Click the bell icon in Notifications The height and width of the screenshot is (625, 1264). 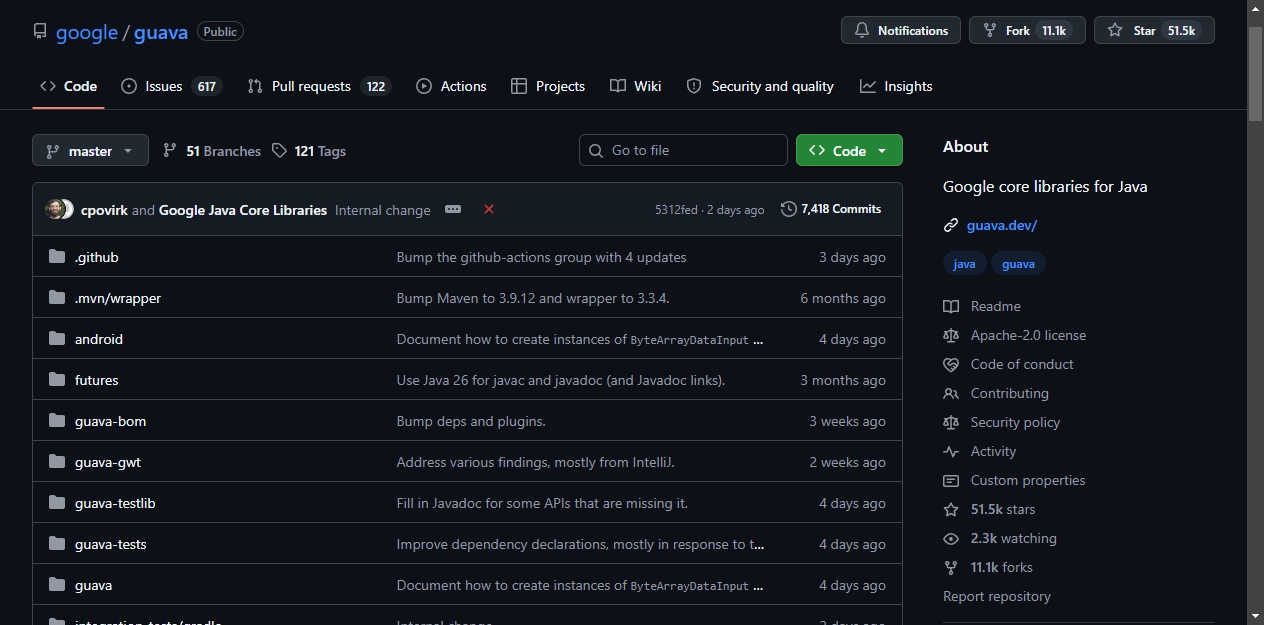[x=862, y=31]
